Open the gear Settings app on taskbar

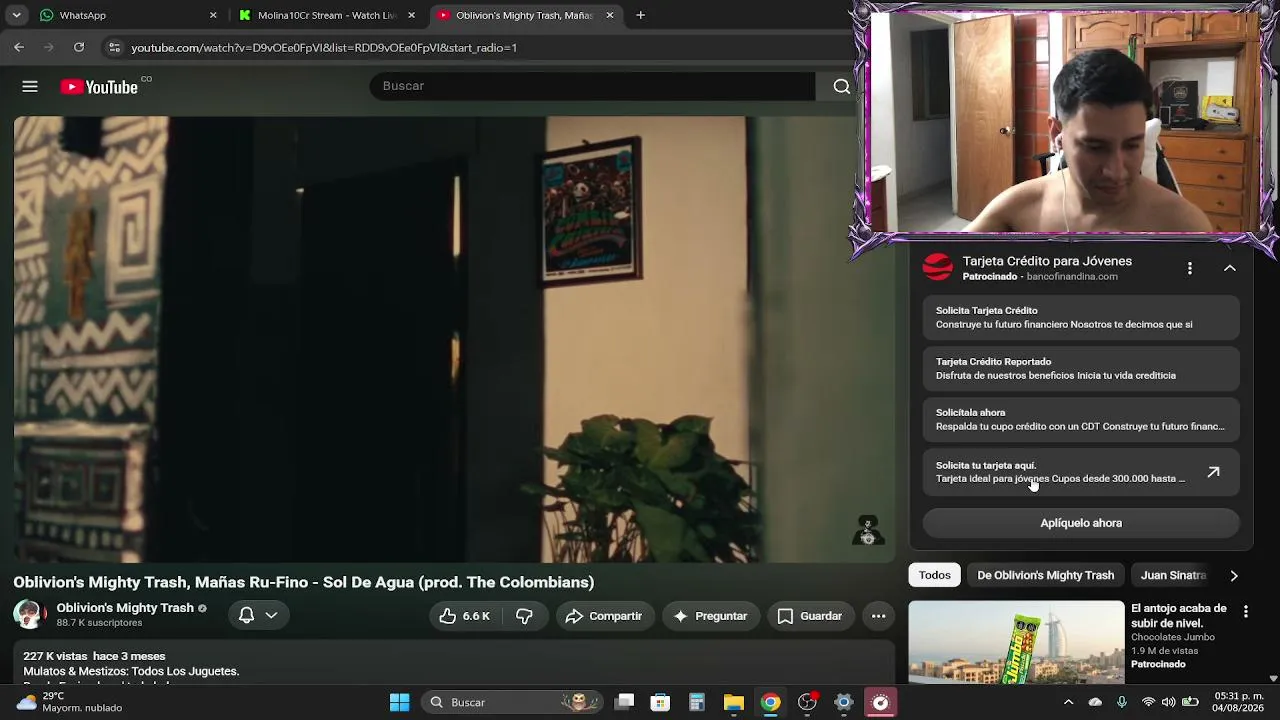click(843, 702)
